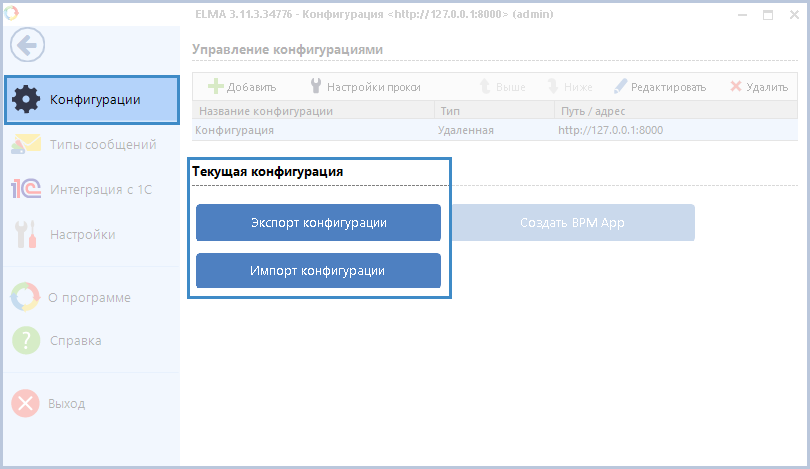This screenshot has width=810, height=469.
Task: Click the ELMA logo in title bar
Action: (11, 13)
